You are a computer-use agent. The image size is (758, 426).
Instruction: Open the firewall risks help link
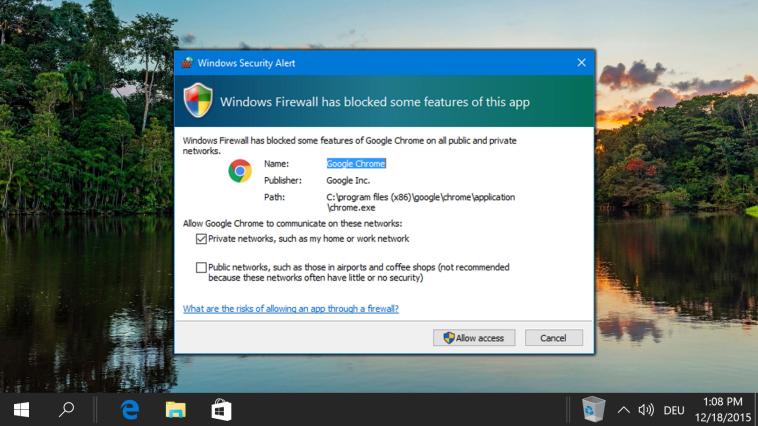[x=291, y=308]
